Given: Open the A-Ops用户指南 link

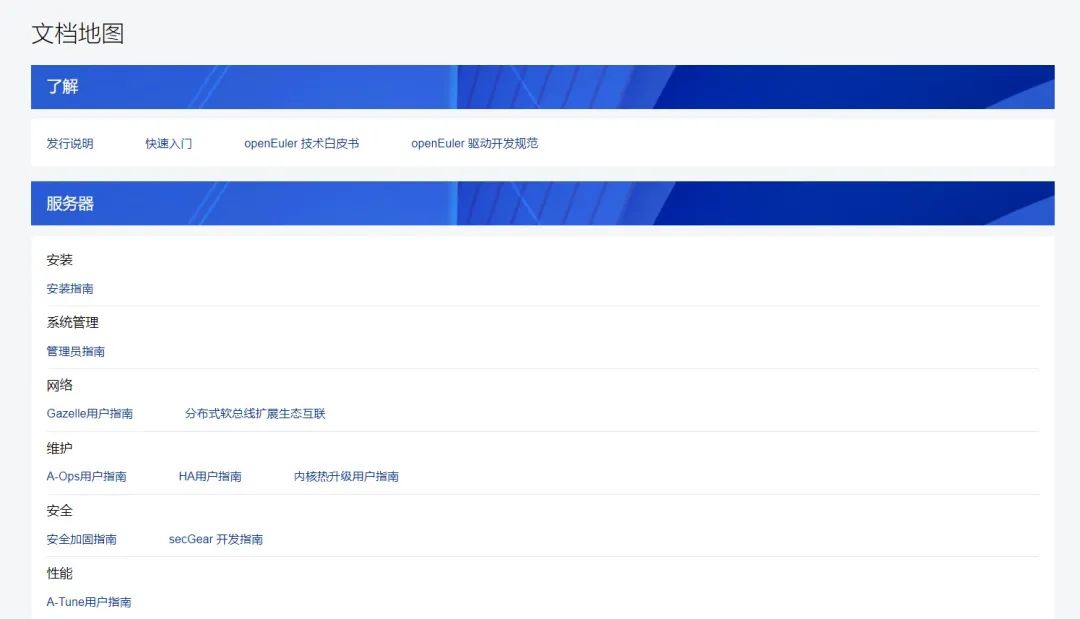Looking at the screenshot, I should [x=86, y=476].
